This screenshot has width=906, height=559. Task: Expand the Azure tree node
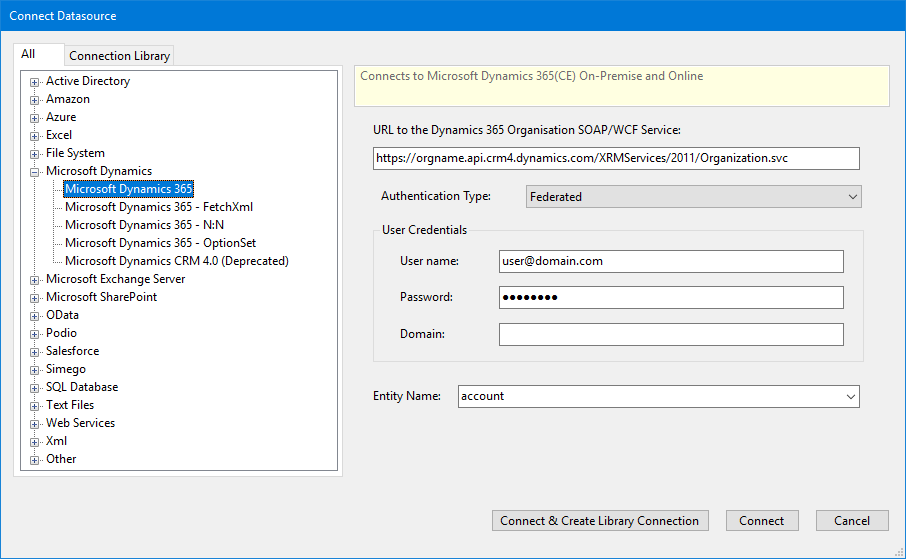pos(35,118)
